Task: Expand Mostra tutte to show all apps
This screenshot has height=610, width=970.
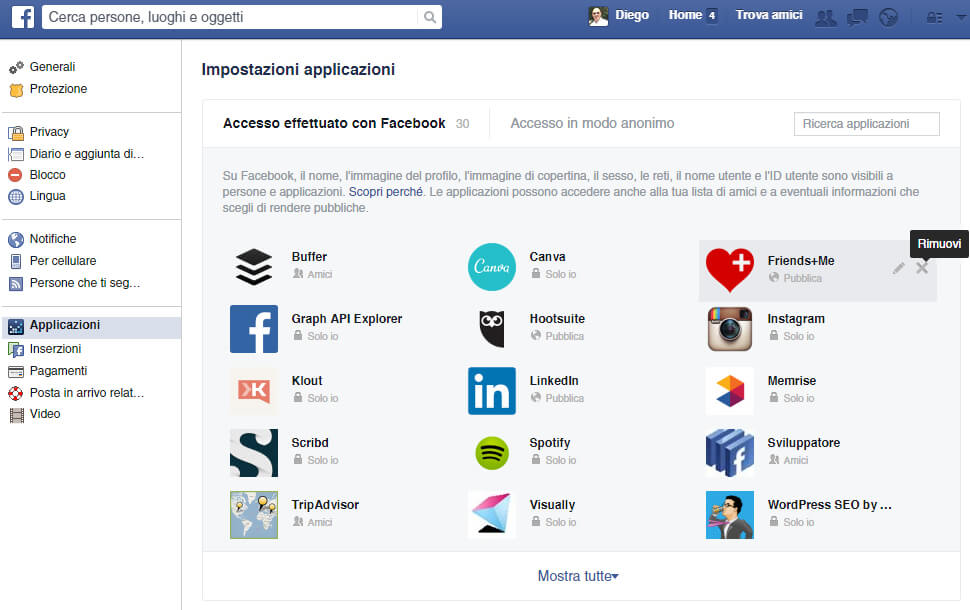Action: [x=578, y=576]
